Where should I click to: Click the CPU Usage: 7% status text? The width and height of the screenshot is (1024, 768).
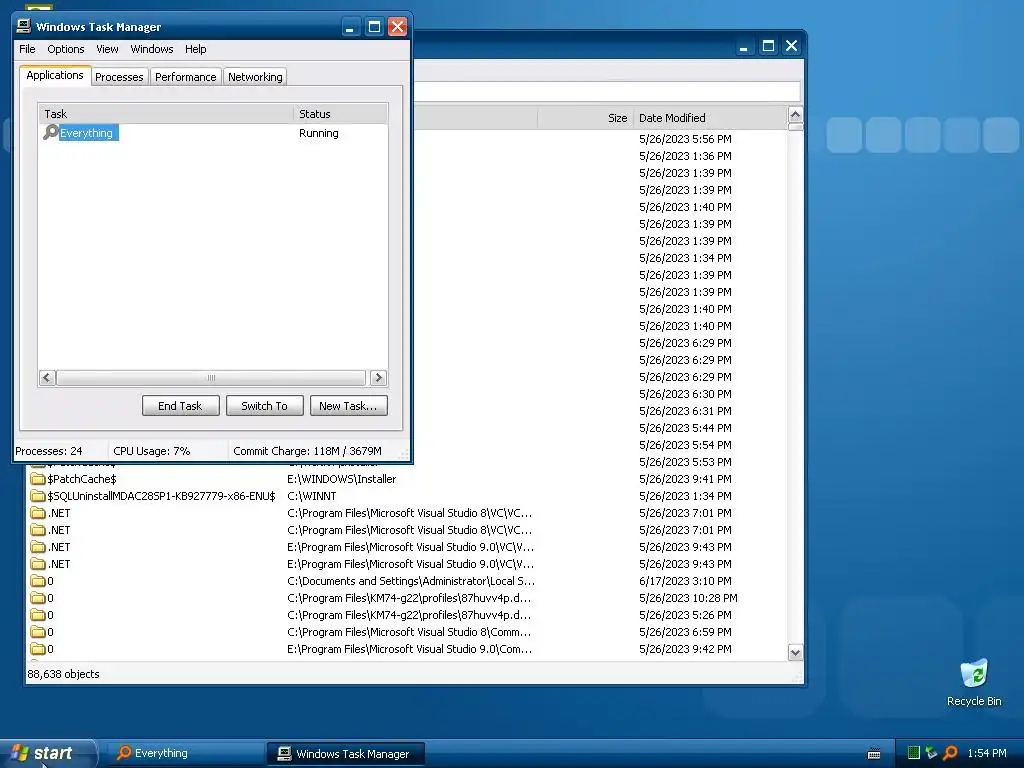[x=152, y=451]
